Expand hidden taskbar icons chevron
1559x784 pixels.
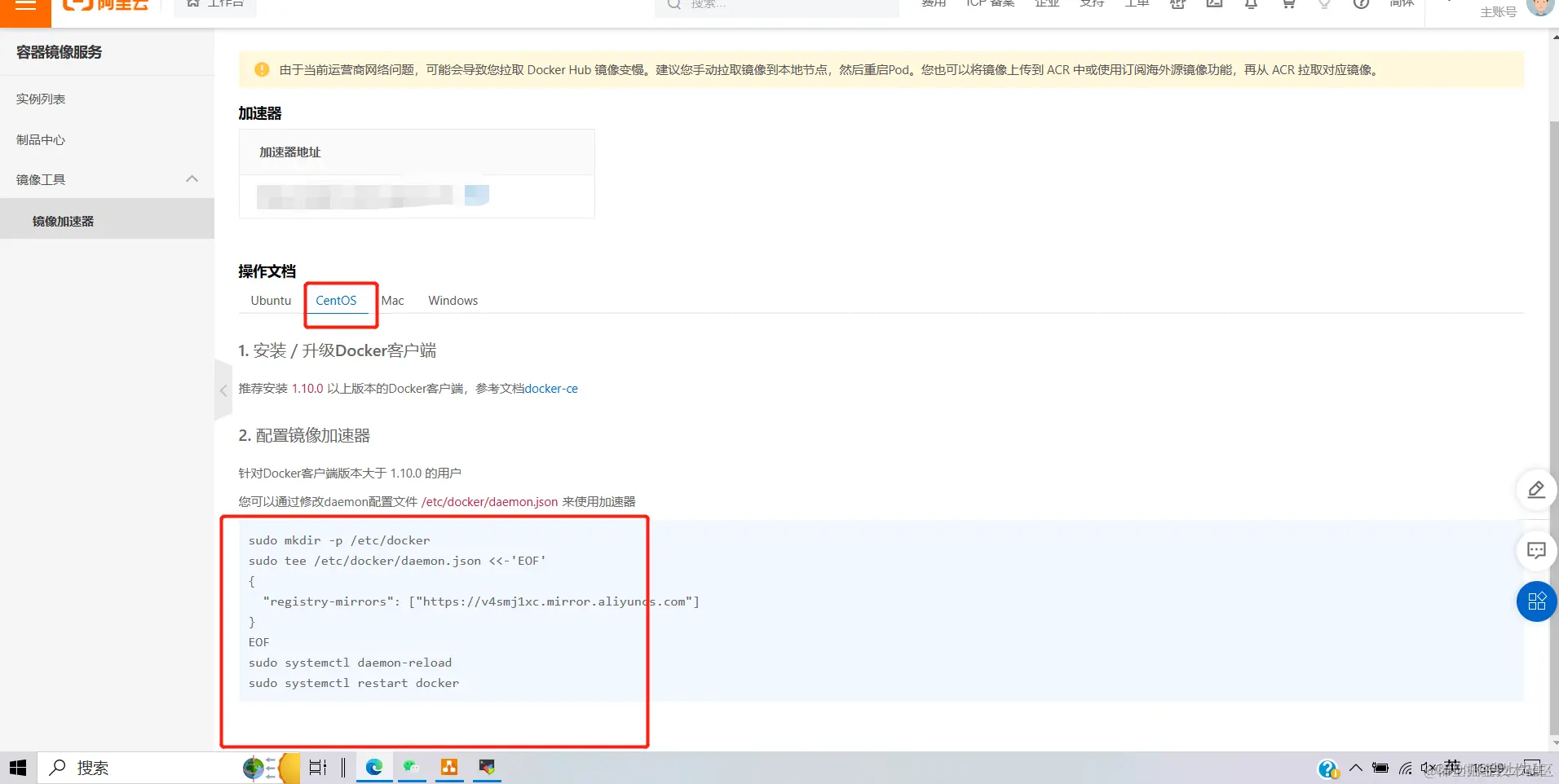1356,767
